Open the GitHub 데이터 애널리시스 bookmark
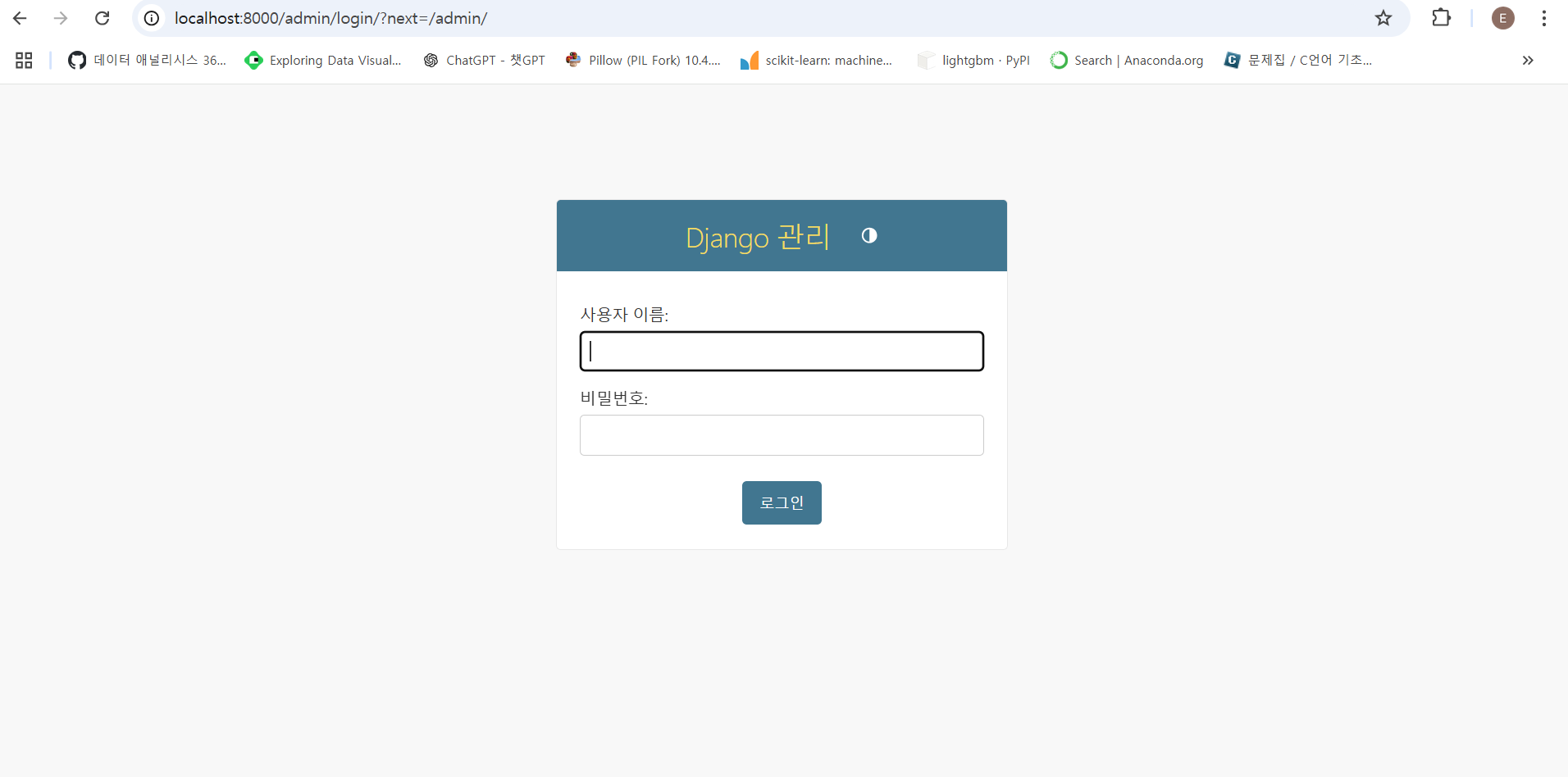Screen dimensions: 1568x777 pos(147,60)
